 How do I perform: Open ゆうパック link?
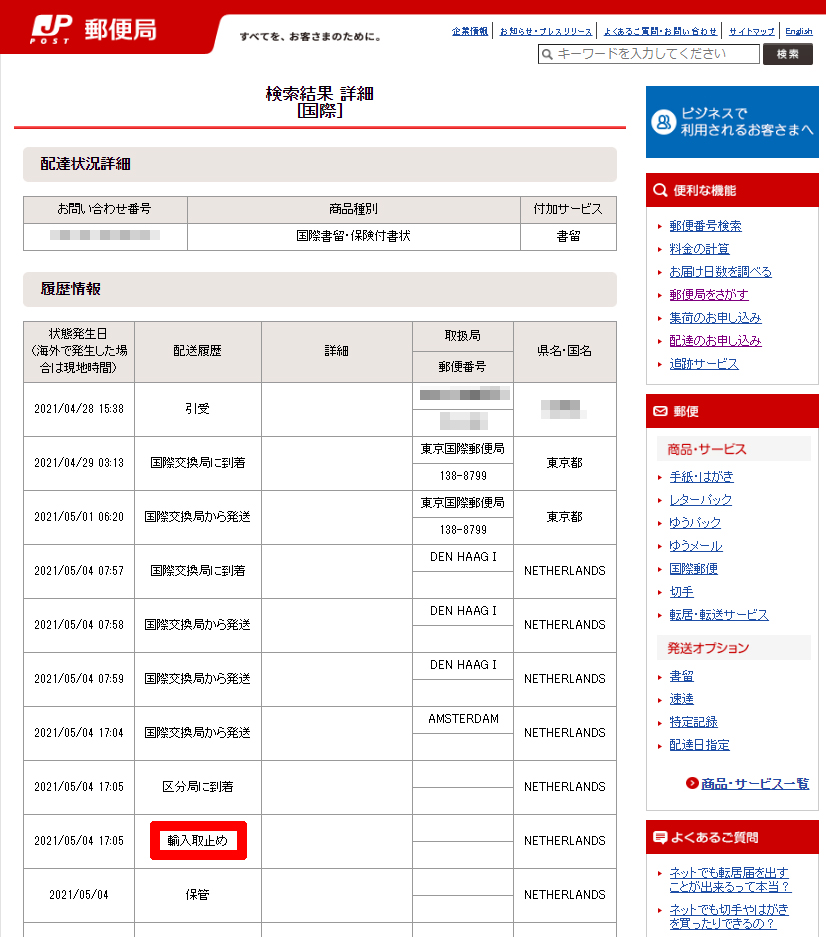coord(695,523)
